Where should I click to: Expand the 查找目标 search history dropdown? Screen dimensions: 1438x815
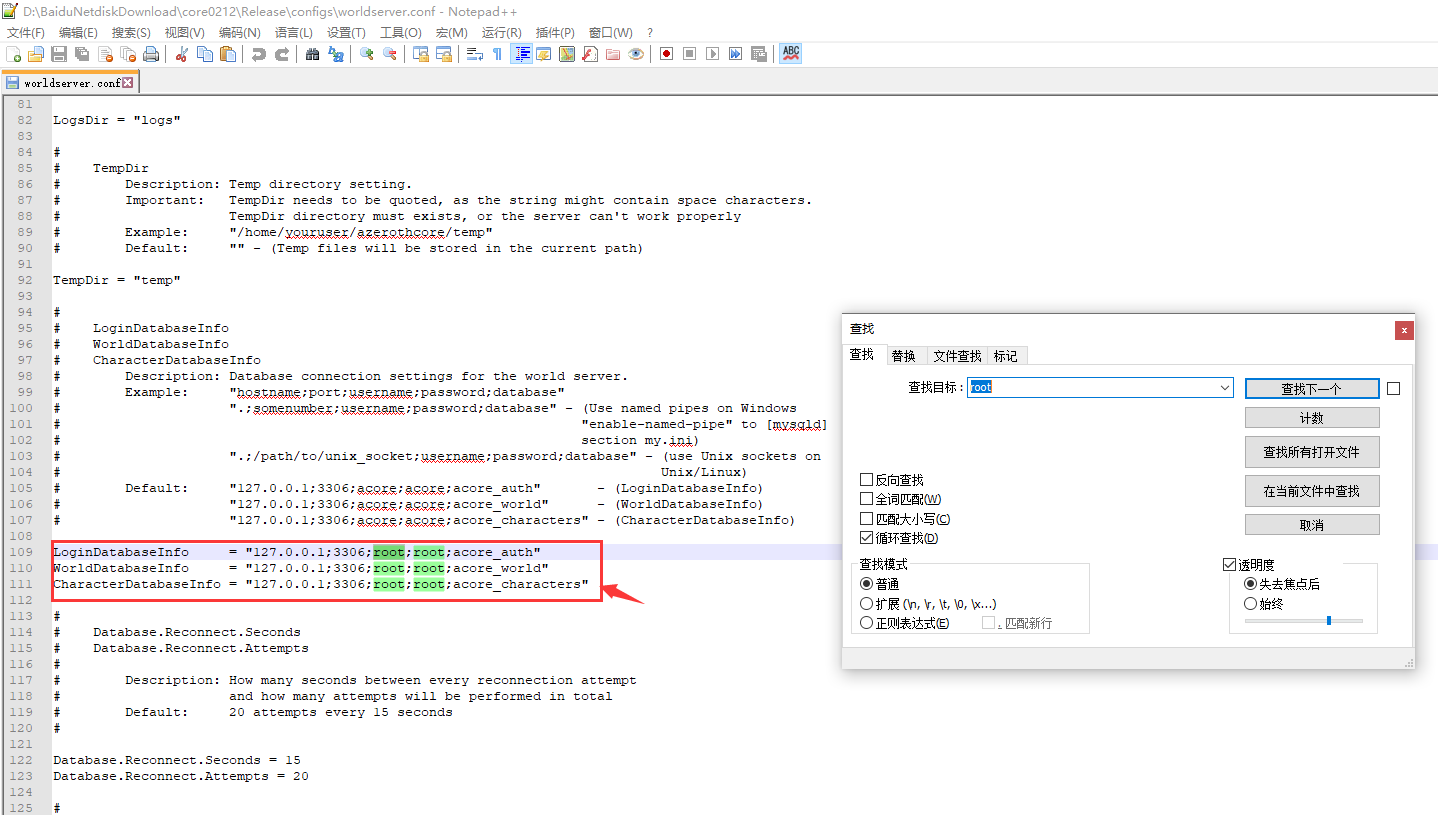1225,388
